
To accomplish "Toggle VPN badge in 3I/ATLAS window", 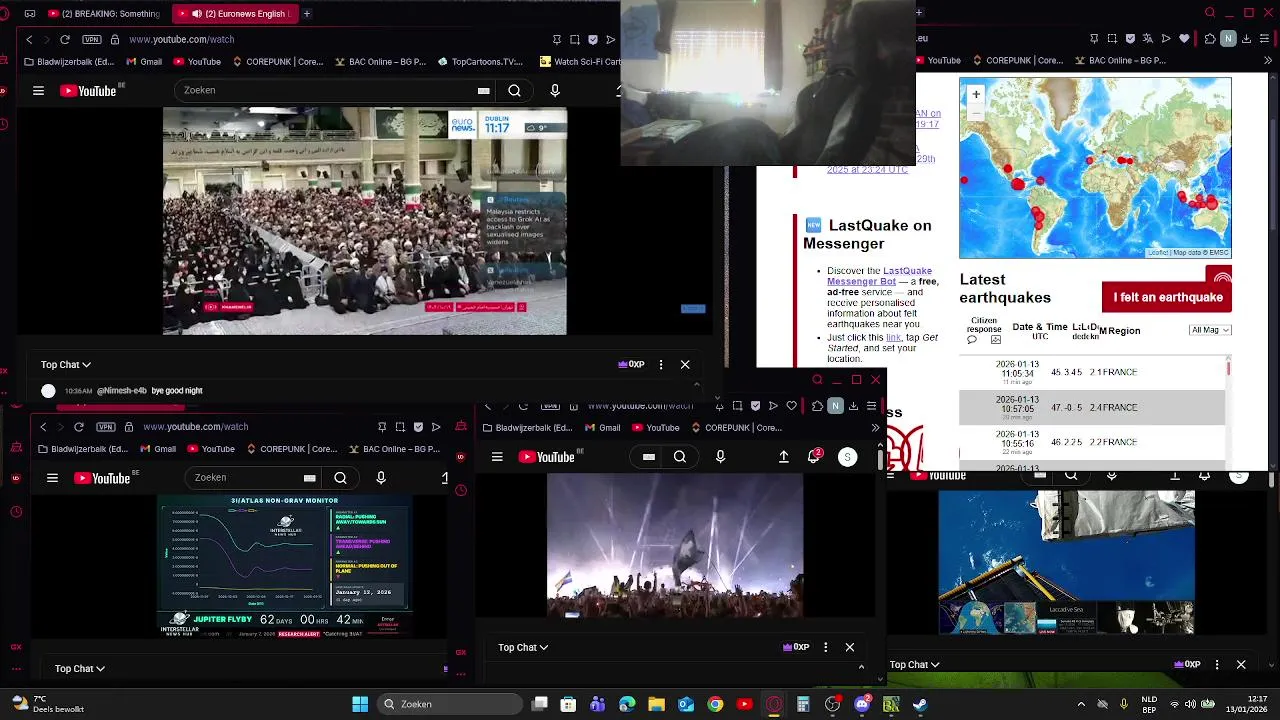I will coord(106,427).
